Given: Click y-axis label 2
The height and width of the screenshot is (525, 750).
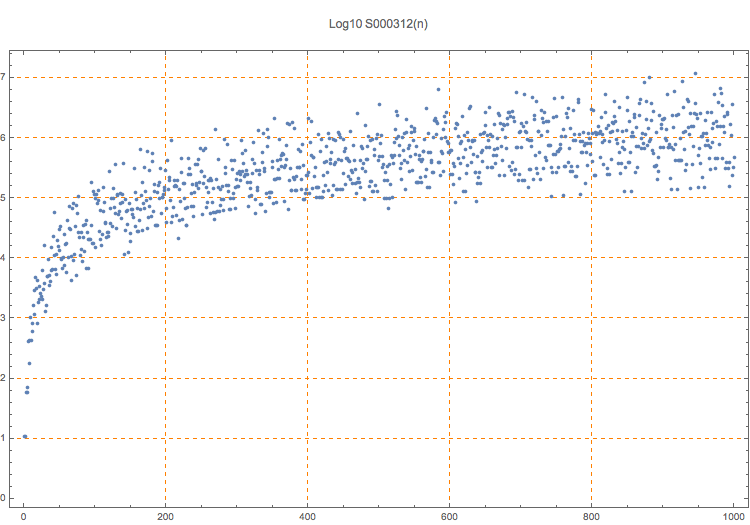Looking at the screenshot, I should pyautogui.click(x=2, y=378).
